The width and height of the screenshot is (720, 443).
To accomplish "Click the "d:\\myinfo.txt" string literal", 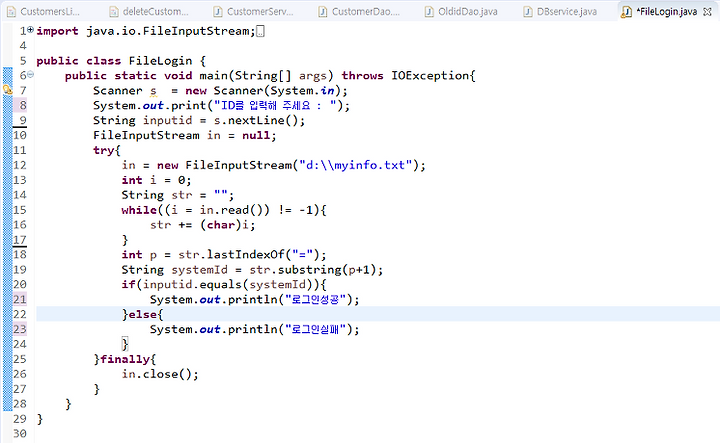I will click(356, 165).
